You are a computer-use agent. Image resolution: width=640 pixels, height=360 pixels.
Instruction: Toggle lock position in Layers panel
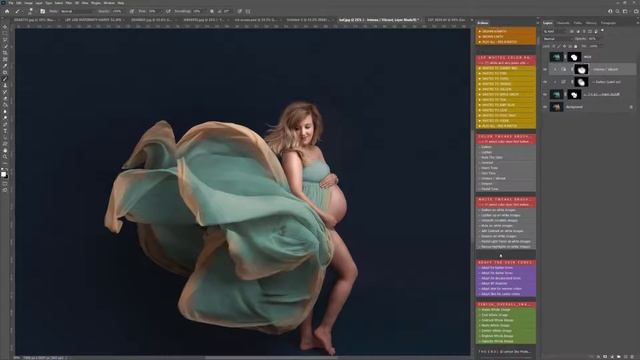pyautogui.click(x=564, y=47)
